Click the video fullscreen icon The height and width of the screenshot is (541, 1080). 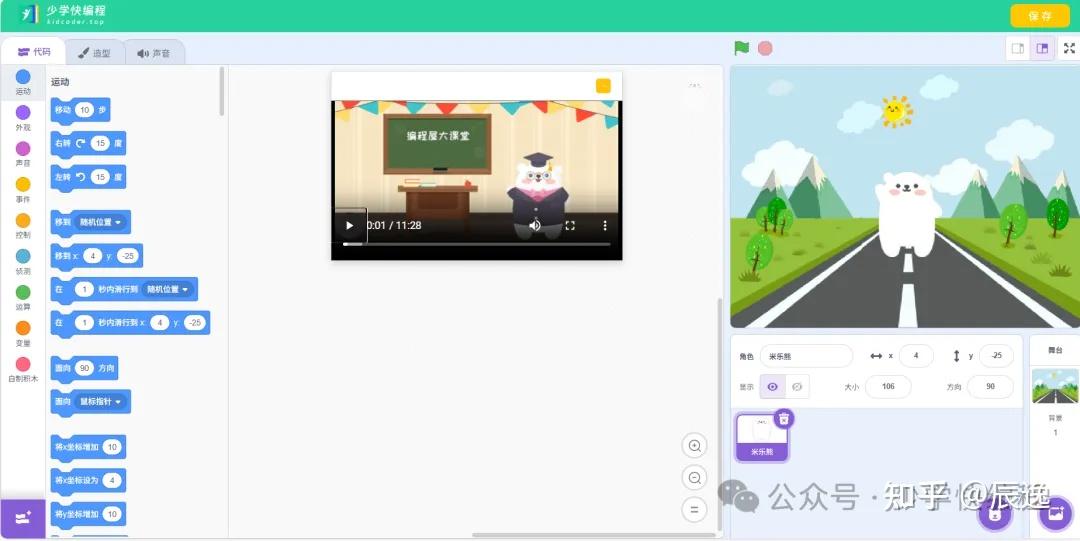(570, 225)
